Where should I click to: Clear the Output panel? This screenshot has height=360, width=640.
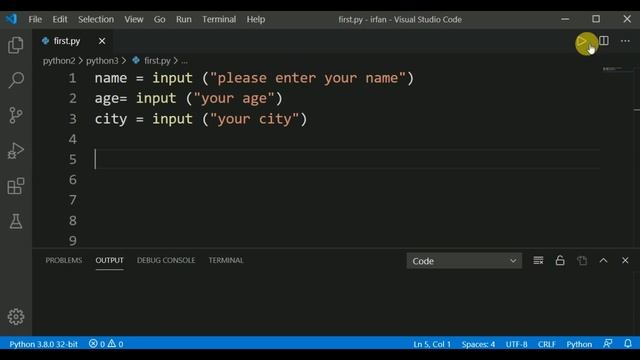(x=538, y=260)
